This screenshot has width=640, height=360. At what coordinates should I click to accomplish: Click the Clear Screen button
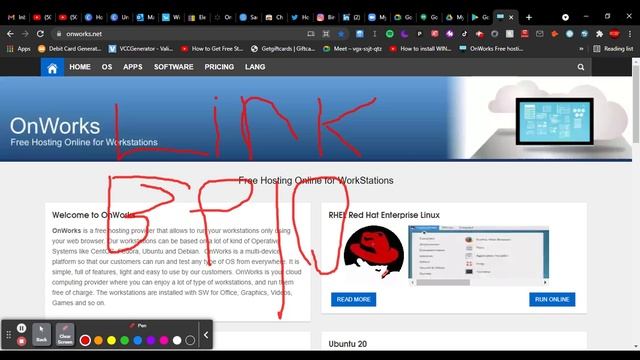tap(65, 334)
